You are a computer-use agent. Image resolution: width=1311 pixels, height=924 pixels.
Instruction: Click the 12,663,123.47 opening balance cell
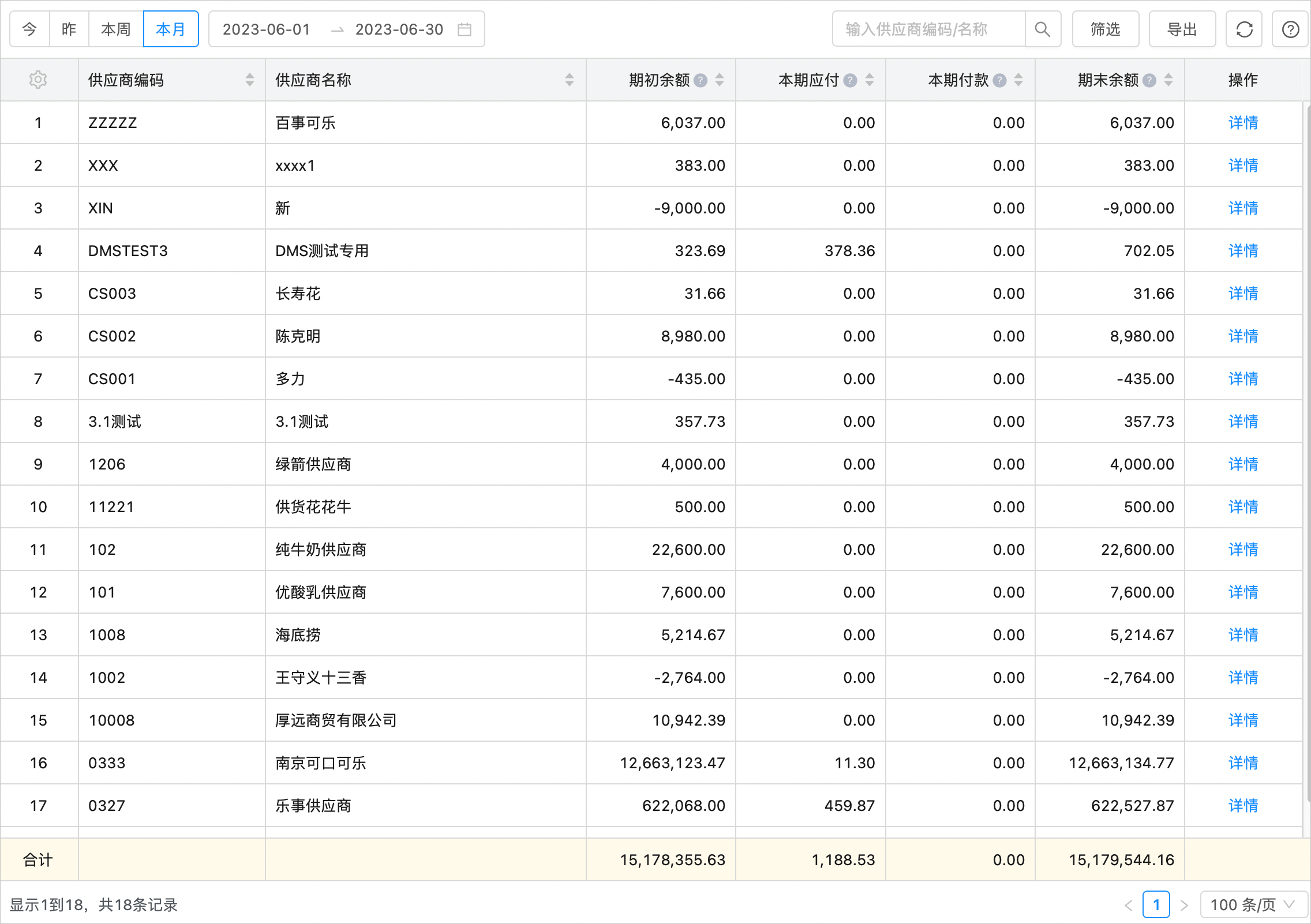(x=661, y=763)
